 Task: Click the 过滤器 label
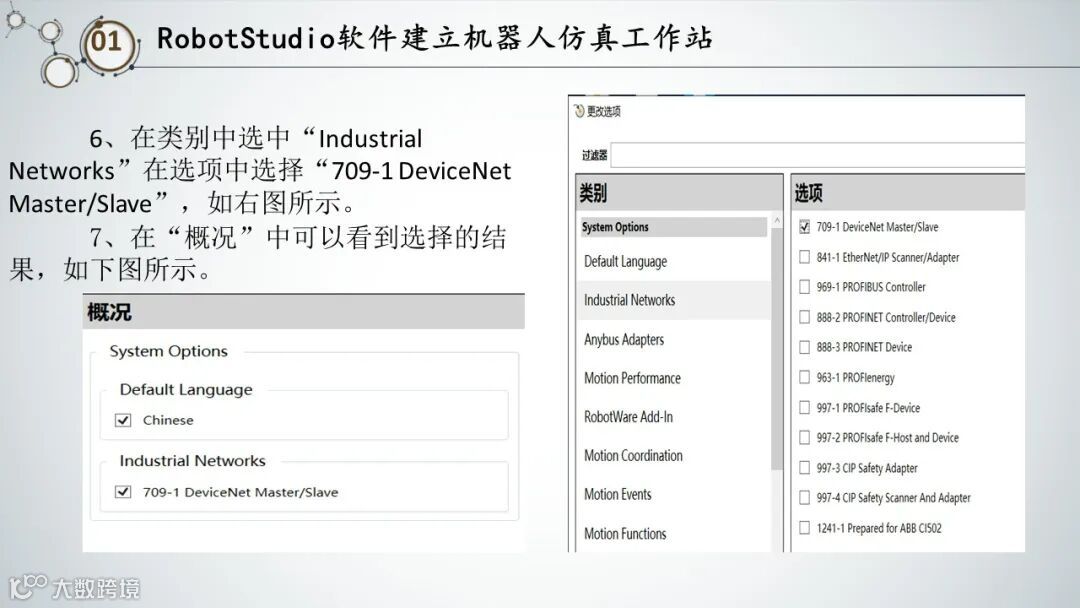coord(594,156)
